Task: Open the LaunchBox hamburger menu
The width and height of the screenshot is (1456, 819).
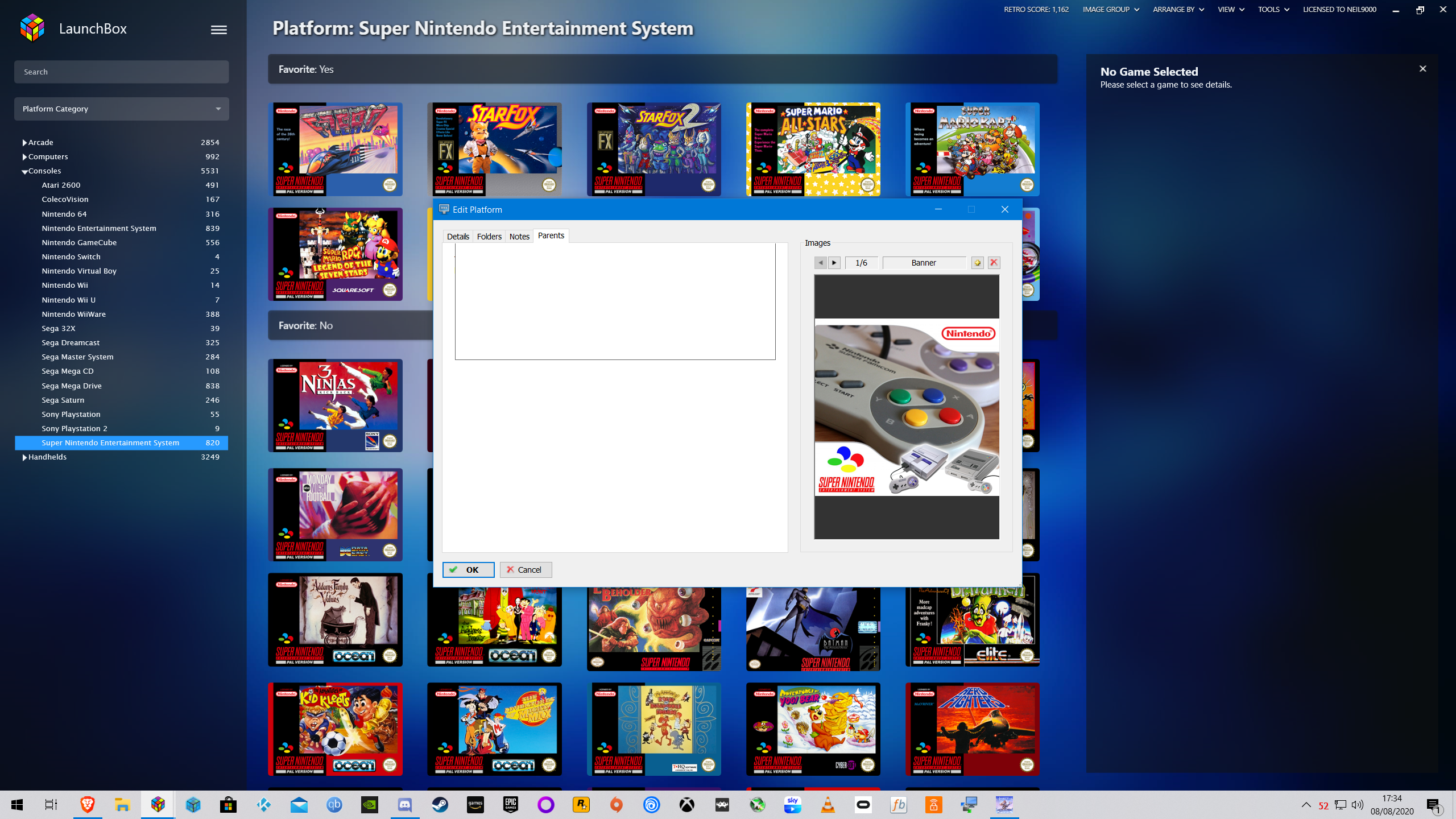Action: [x=218, y=30]
